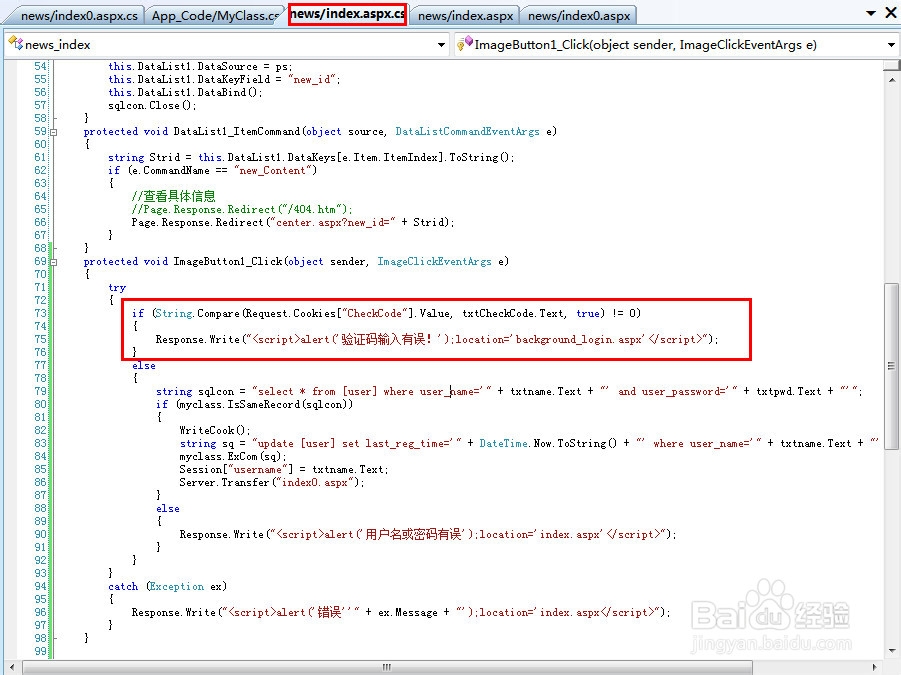Click 'Page.Response.Redirect' on line 66
901x675 pixels.
[197, 222]
